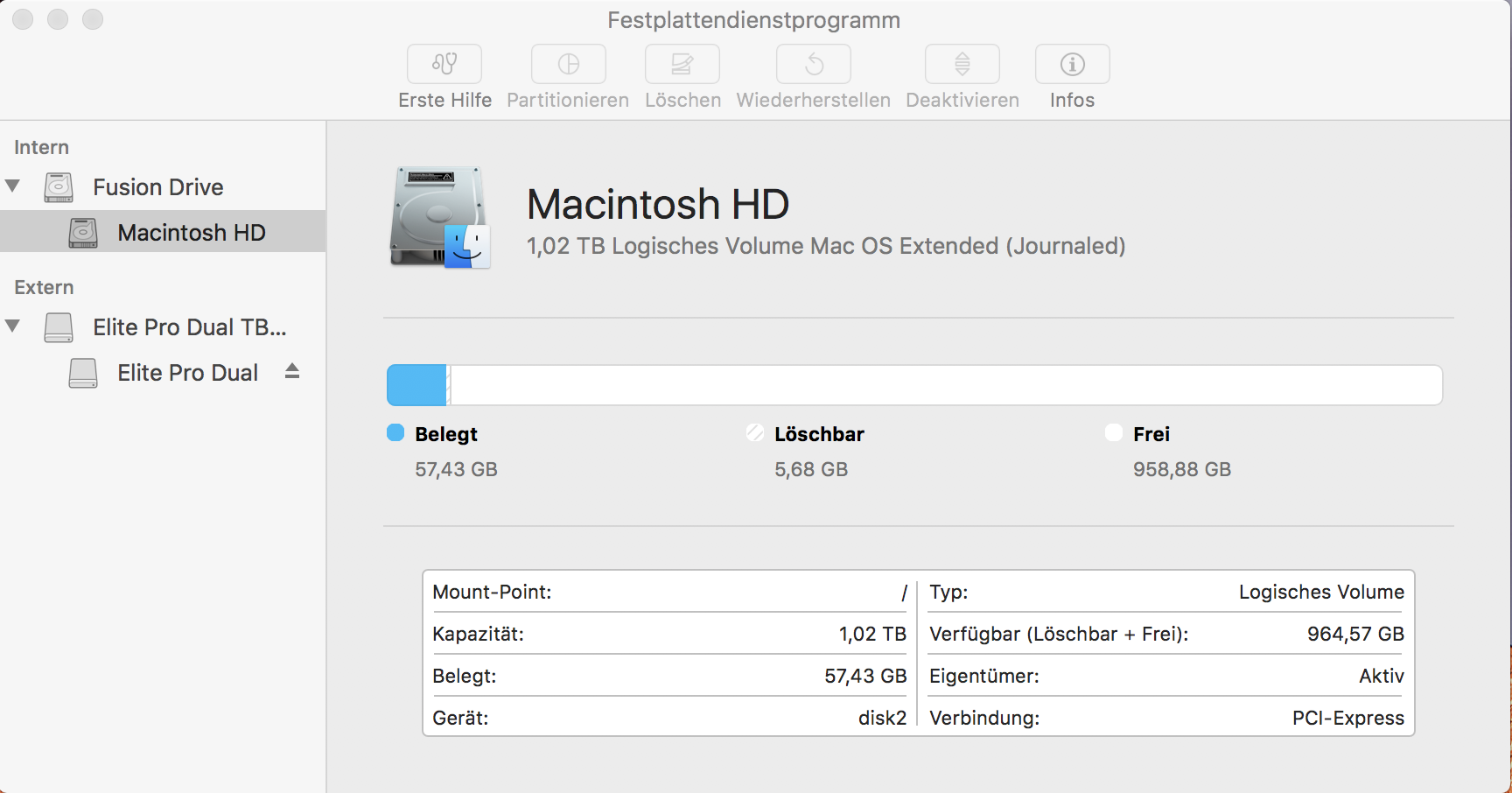Click the white Frei legend dot
Image resolution: width=1512 pixels, height=793 pixels.
(x=1113, y=432)
